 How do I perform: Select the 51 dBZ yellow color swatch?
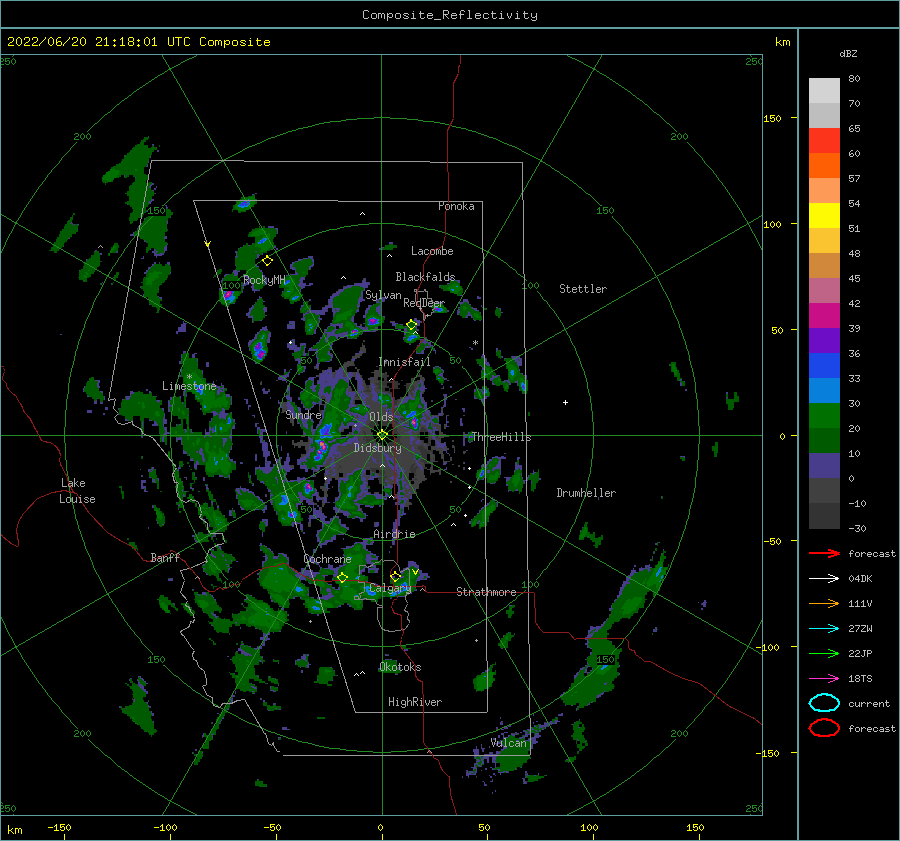[x=824, y=215]
